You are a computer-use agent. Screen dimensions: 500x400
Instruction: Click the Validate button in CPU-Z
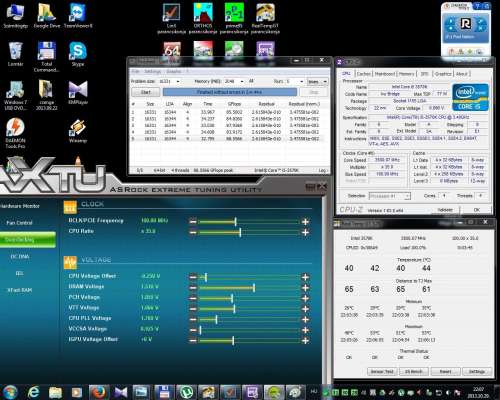445,210
